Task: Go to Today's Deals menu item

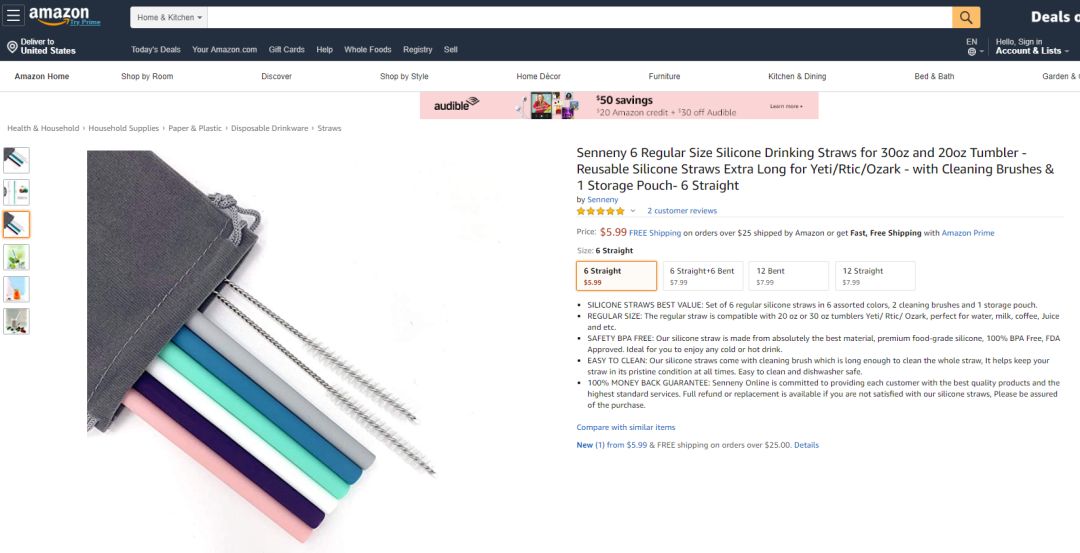Action: coord(156,49)
